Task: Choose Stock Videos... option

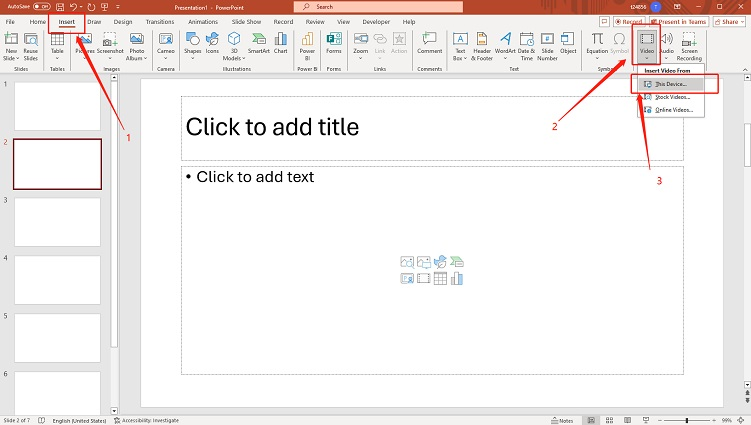Action: (x=671, y=97)
